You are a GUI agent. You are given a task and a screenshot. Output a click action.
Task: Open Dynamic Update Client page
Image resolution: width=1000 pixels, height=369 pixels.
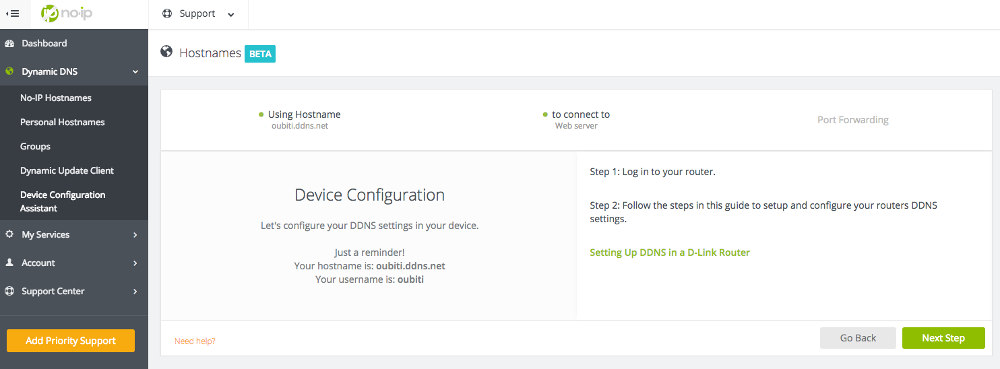coord(67,170)
